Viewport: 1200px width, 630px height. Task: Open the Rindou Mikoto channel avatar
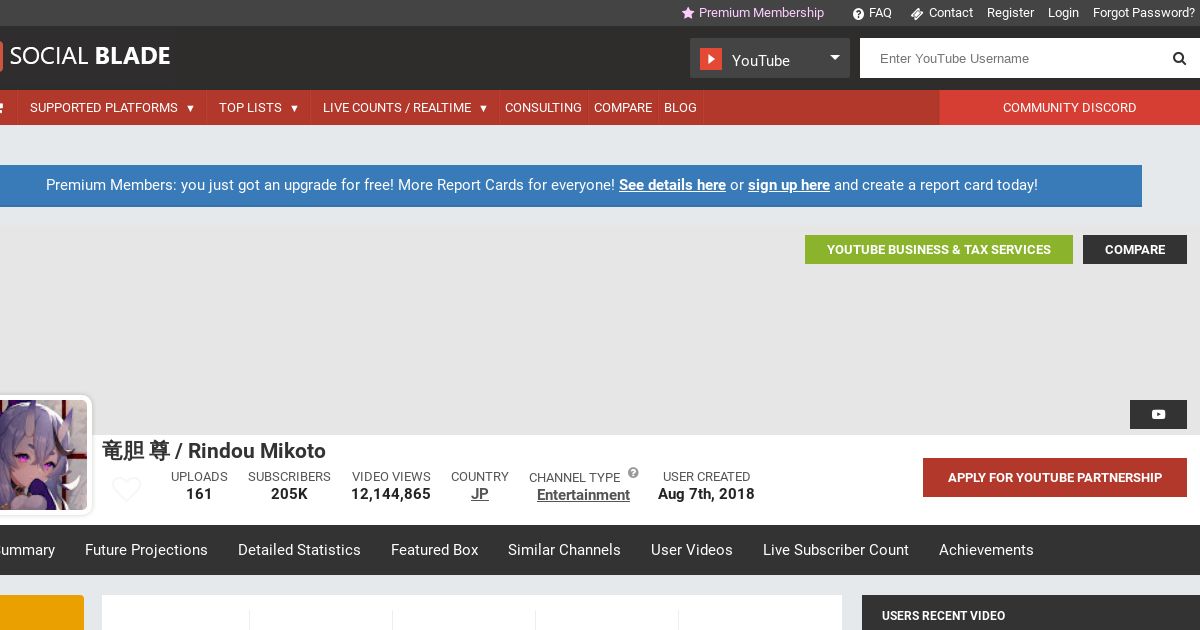pyautogui.click(x=43, y=455)
